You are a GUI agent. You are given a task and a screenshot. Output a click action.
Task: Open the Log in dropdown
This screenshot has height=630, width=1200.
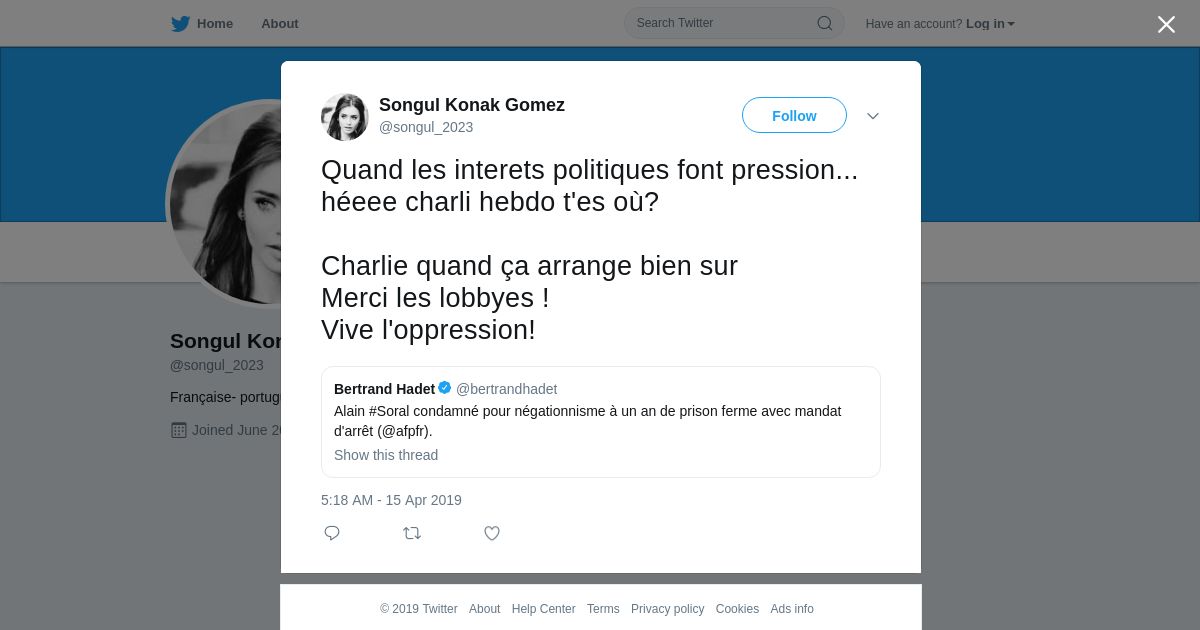[990, 24]
